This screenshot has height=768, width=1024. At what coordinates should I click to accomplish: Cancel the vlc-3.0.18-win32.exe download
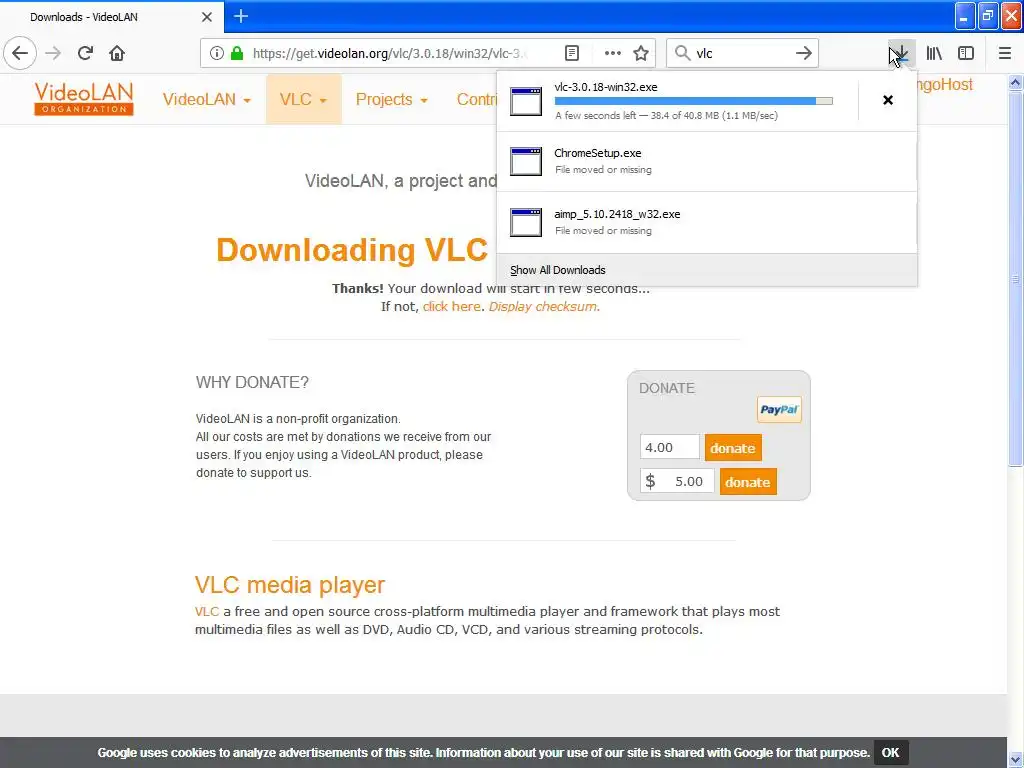888,100
